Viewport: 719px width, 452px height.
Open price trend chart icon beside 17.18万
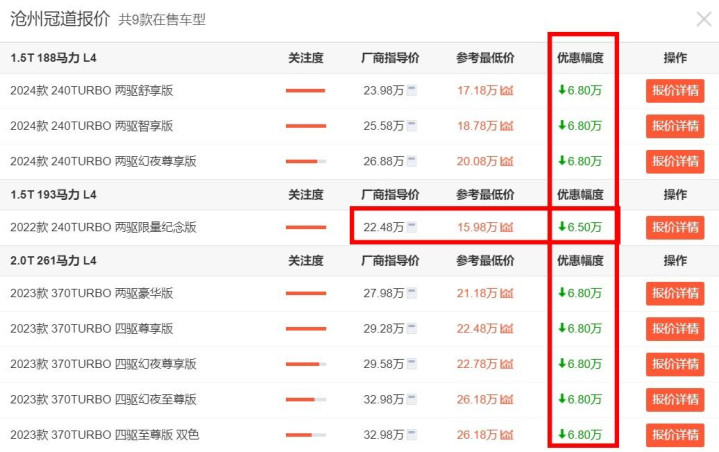[507, 90]
